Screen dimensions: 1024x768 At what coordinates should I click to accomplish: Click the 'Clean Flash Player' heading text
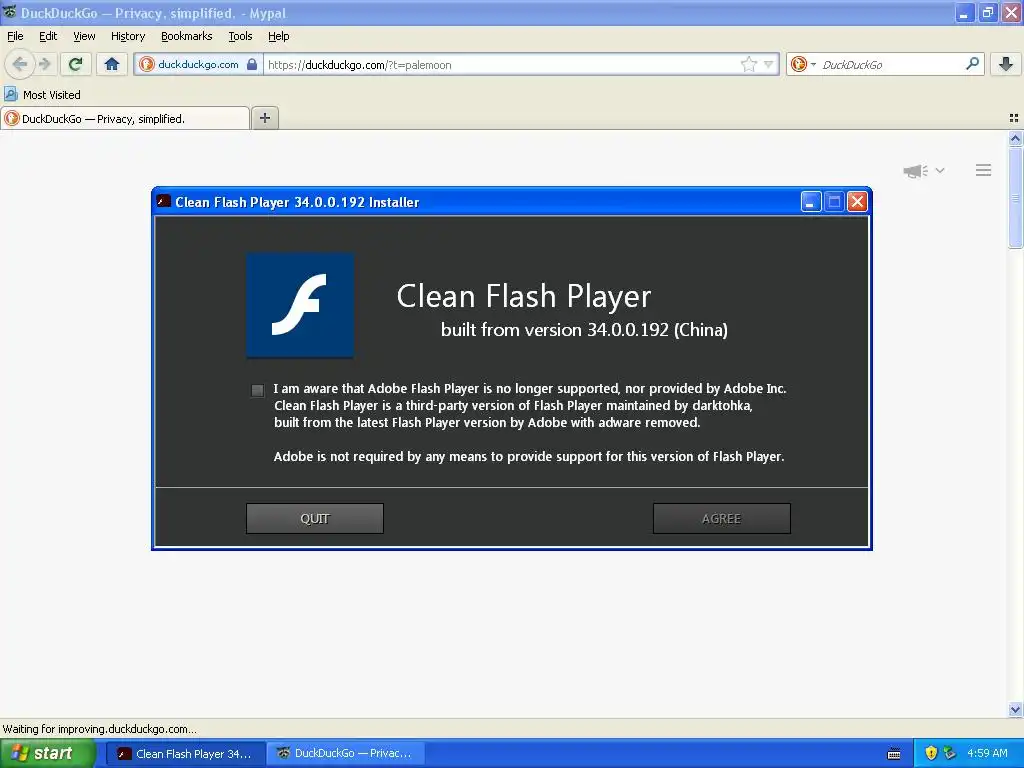click(x=524, y=296)
